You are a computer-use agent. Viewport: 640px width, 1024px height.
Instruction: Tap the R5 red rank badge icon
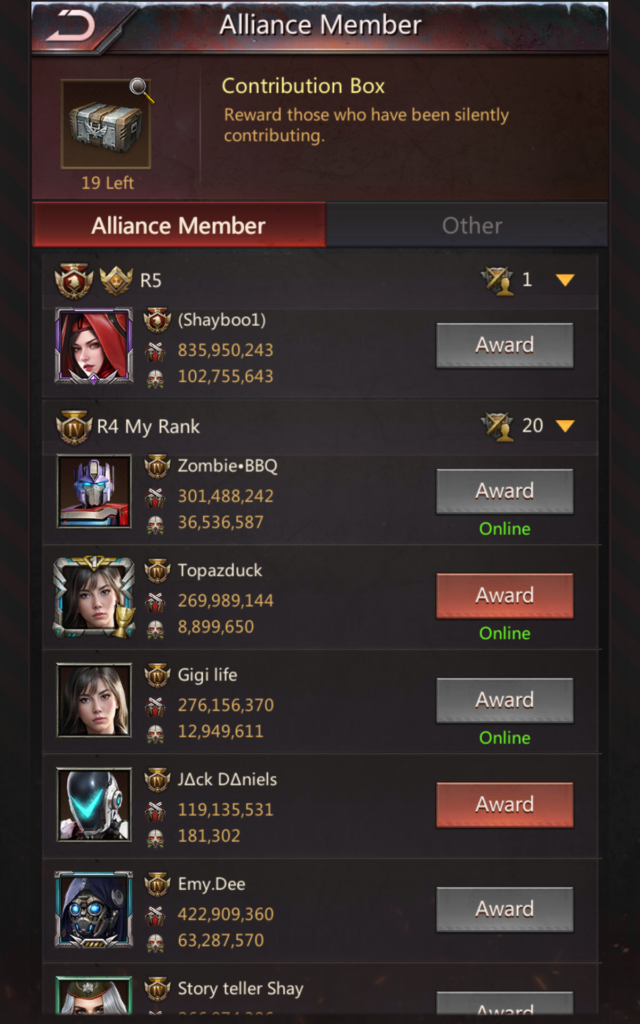point(74,281)
